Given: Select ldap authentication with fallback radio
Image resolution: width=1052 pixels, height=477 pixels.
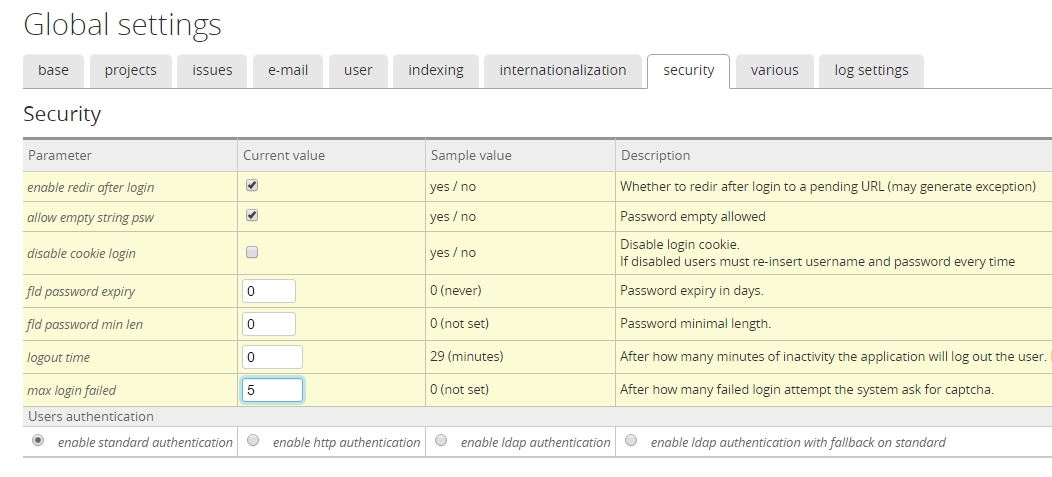Looking at the screenshot, I should click(631, 441).
